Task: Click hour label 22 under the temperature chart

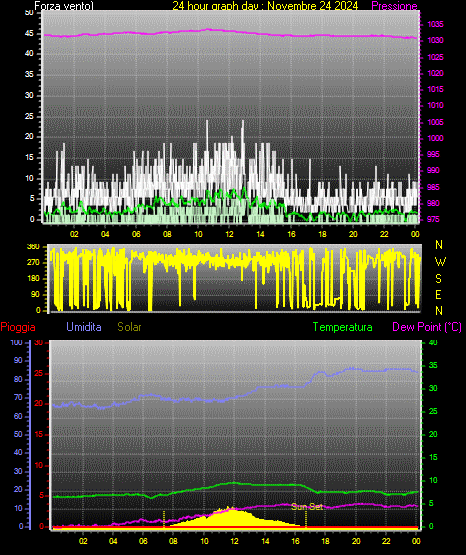Action: 386,541
